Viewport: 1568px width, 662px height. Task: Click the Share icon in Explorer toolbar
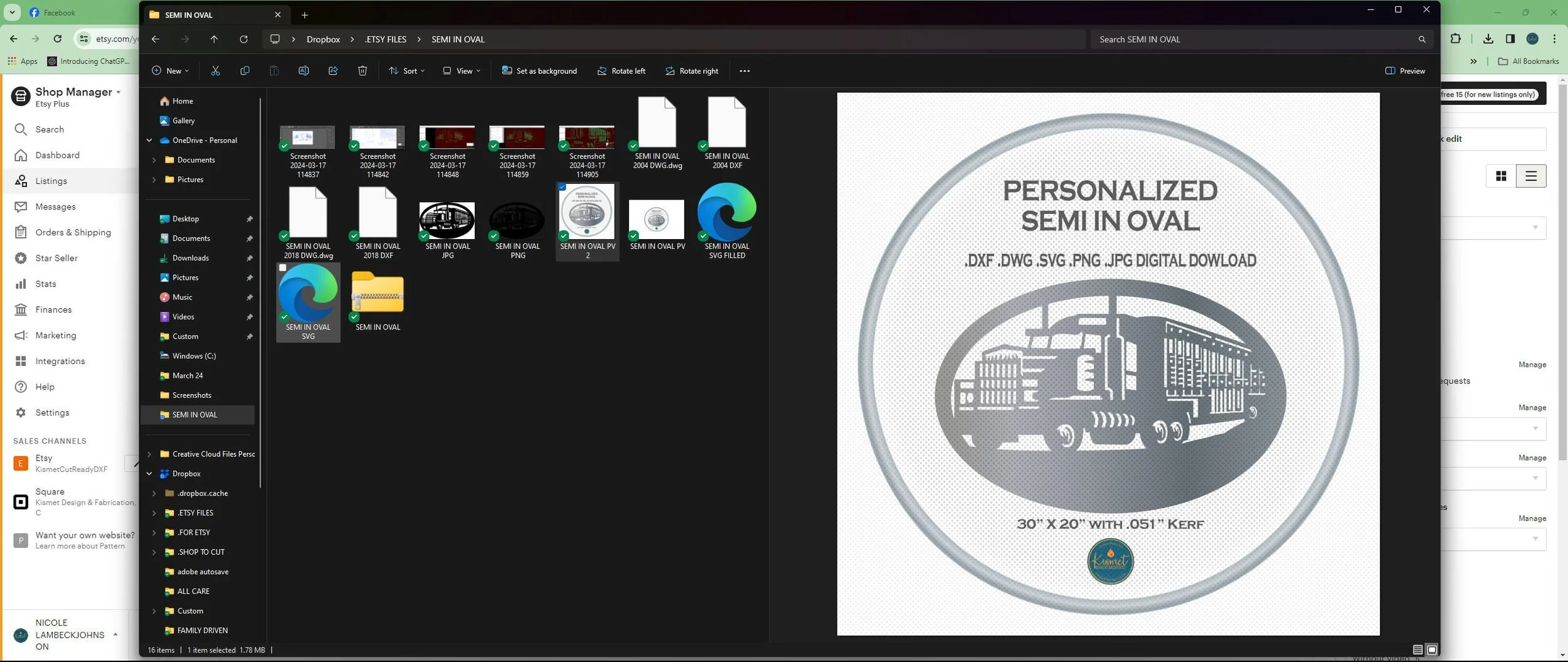click(x=333, y=71)
